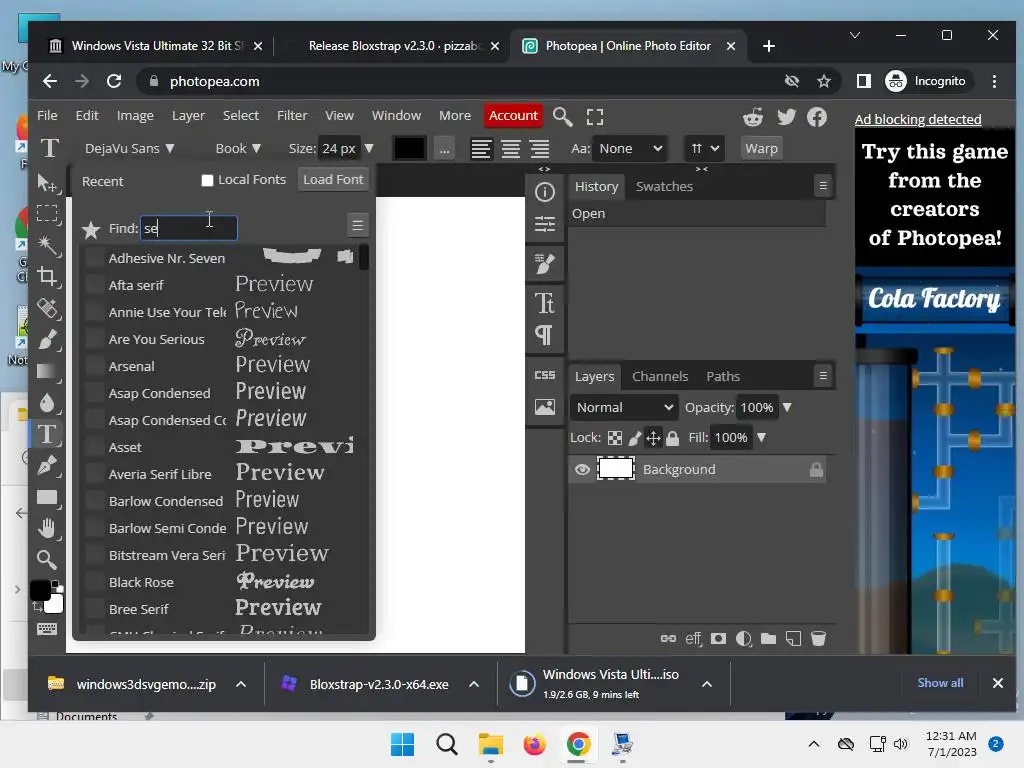Screen dimensions: 1024x768
Task: Click the search magnifier icon in menu bar
Action: coord(562,116)
